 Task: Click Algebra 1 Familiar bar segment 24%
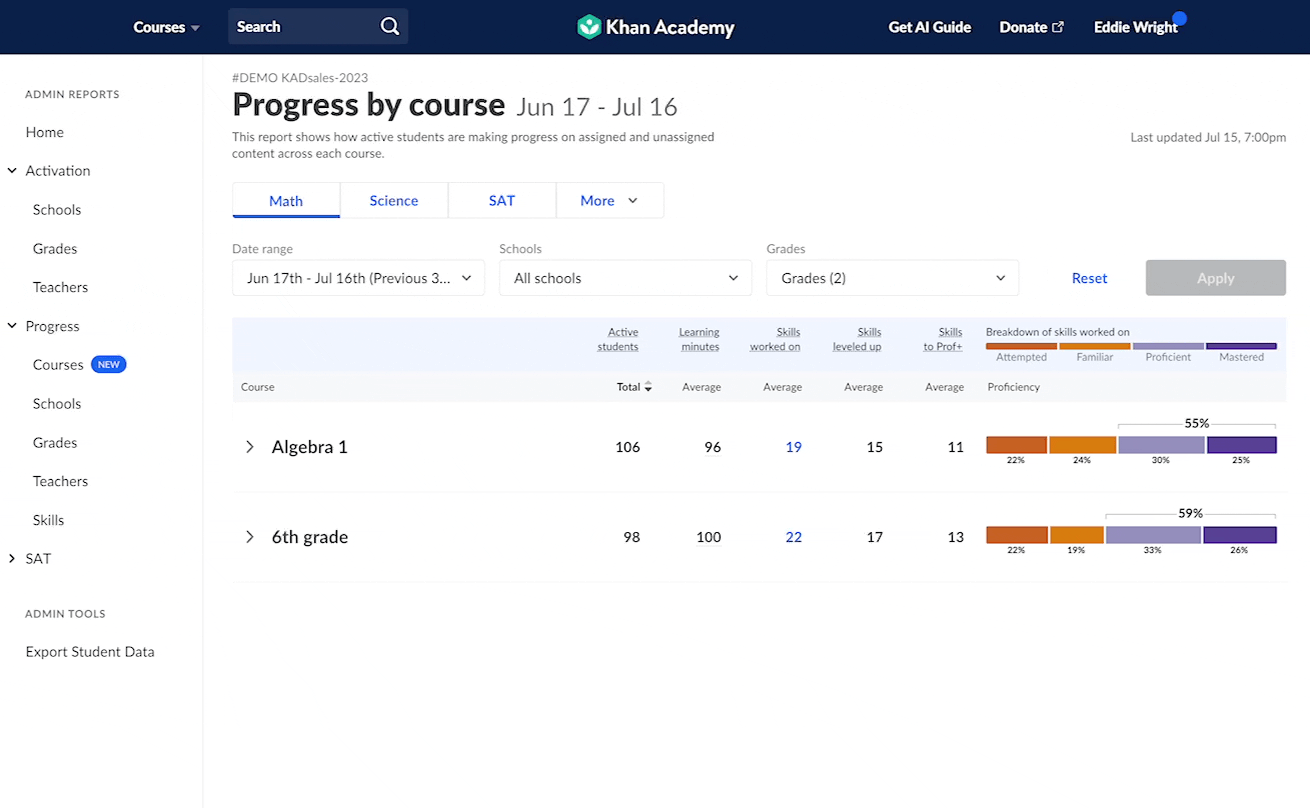[x=1082, y=445]
